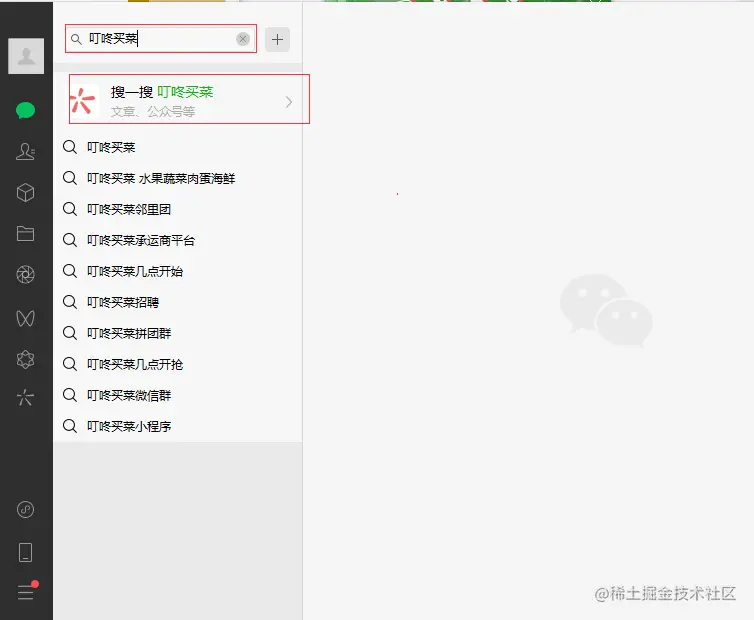The image size is (754, 620).
Task: Open the Top Stories hexagon flower icon
Action: pyautogui.click(x=25, y=359)
